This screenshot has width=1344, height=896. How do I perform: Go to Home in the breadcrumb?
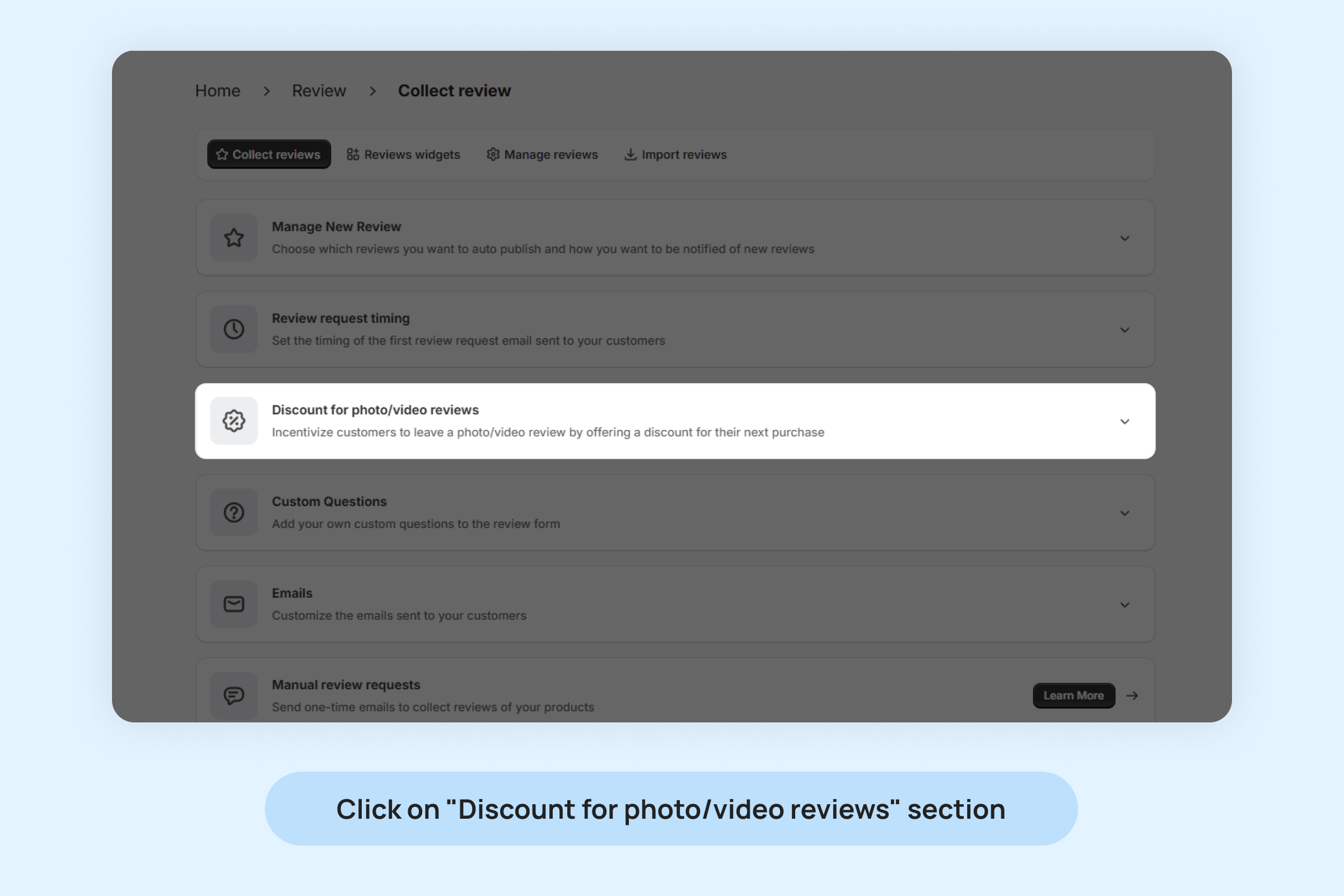pos(218,91)
